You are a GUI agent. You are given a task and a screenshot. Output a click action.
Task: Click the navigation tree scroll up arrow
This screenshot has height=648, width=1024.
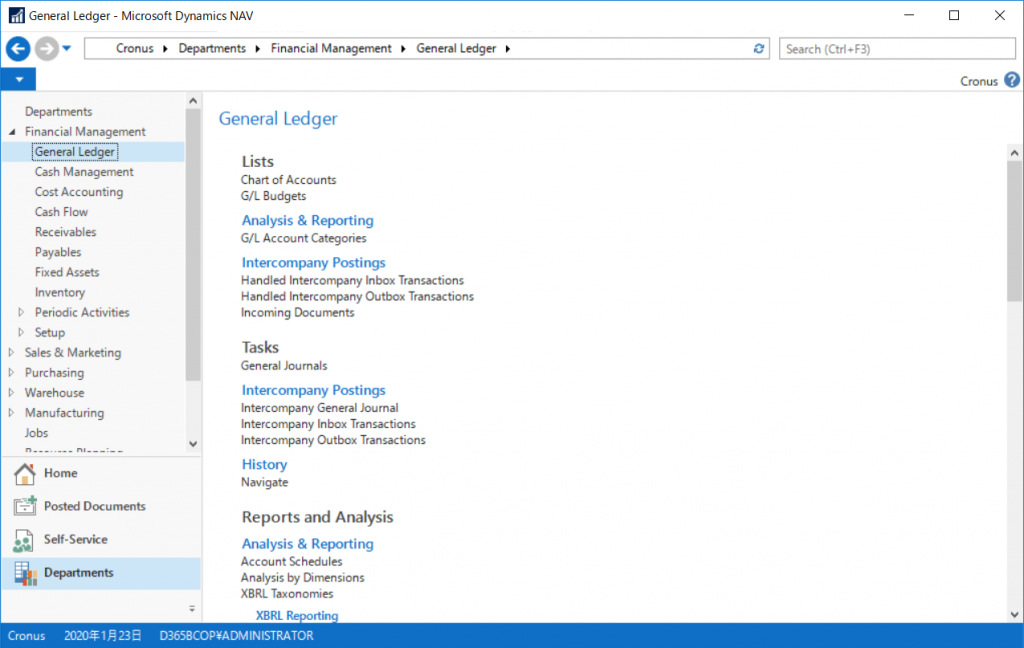tap(193, 101)
